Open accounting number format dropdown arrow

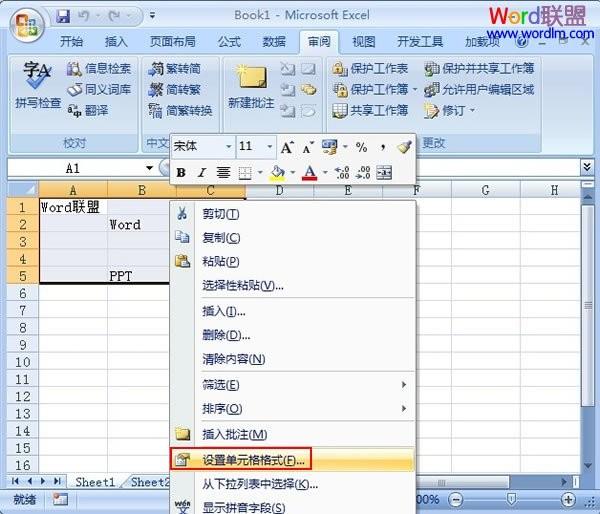(x=345, y=147)
